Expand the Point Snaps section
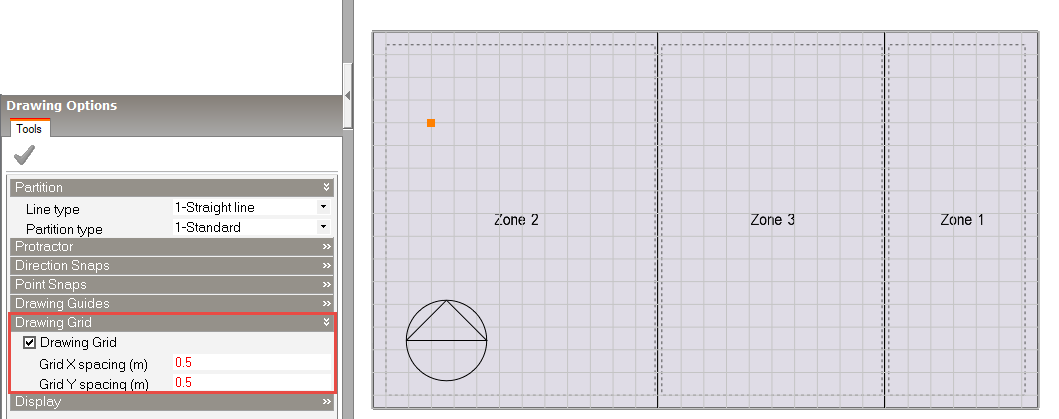 [x=326, y=284]
